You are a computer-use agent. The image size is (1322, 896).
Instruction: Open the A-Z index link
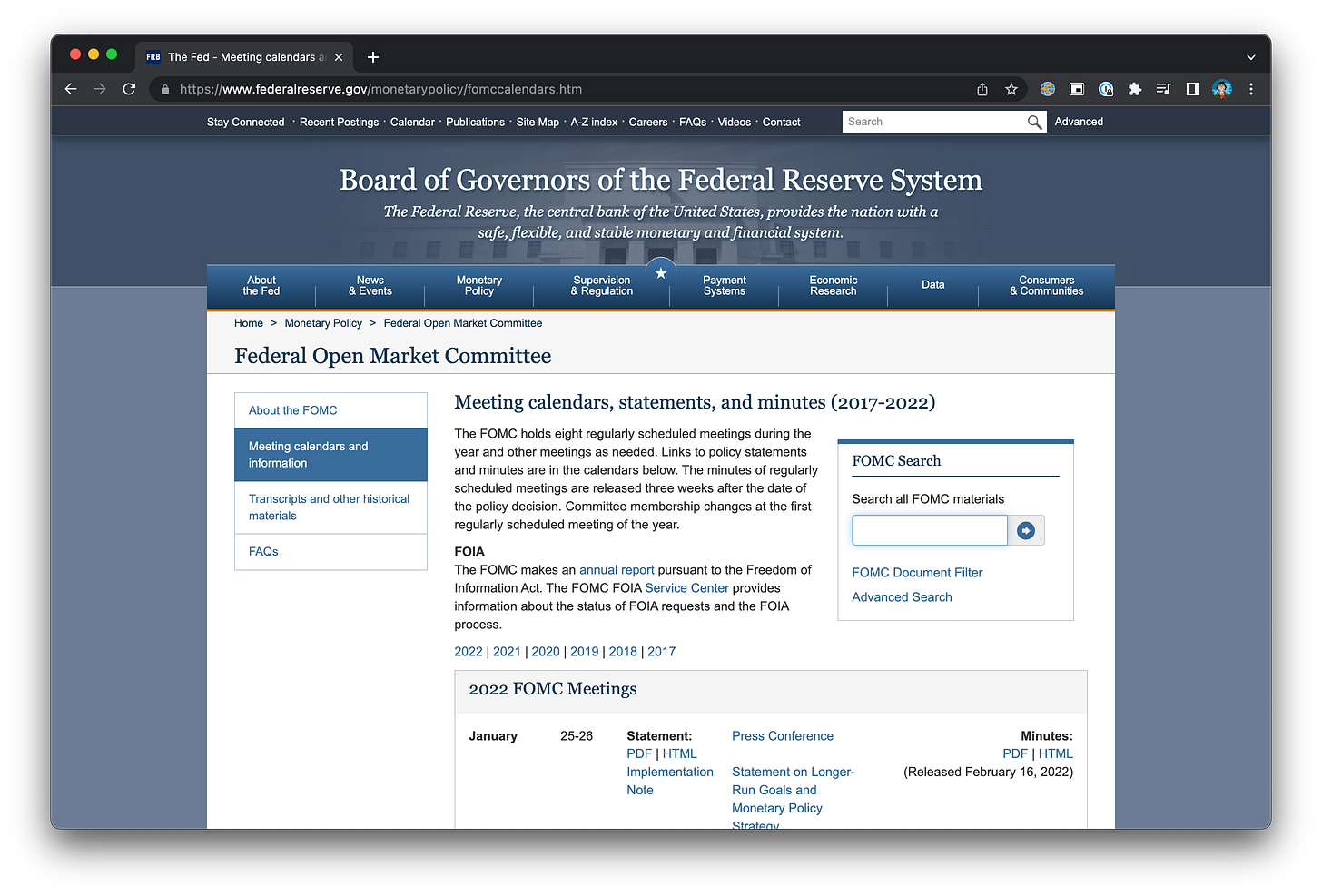click(x=594, y=123)
